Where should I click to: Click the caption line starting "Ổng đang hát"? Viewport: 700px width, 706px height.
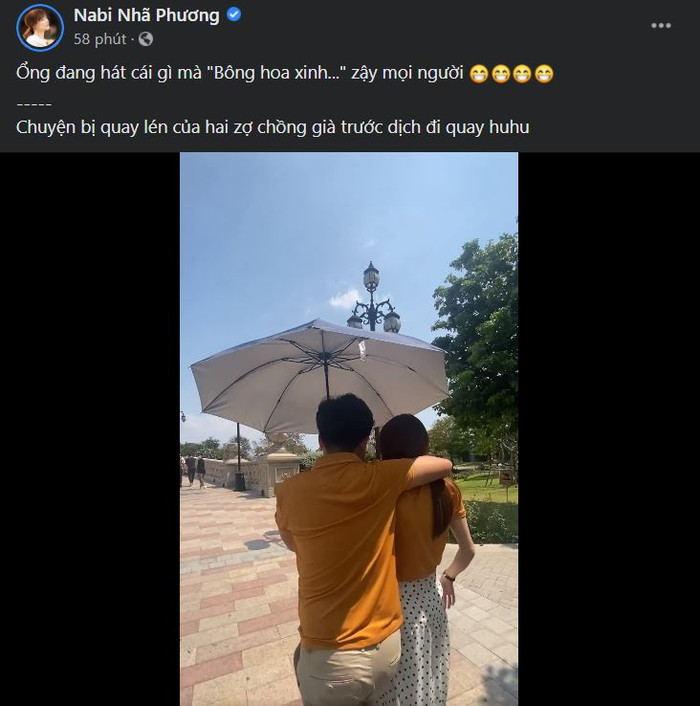[240, 74]
